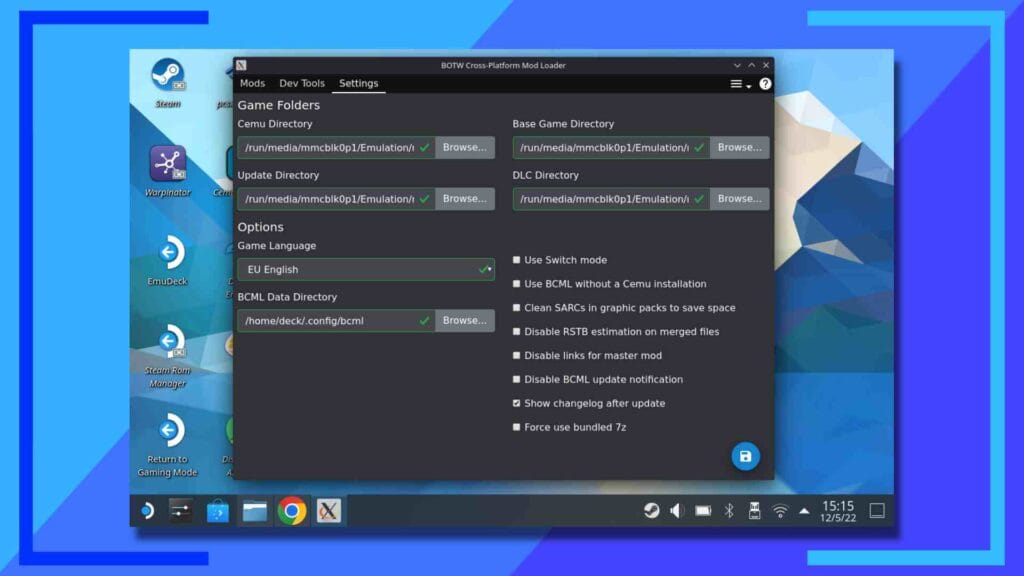Click the system settings sliders taskbar icon
The image size is (1024, 576).
180,511
